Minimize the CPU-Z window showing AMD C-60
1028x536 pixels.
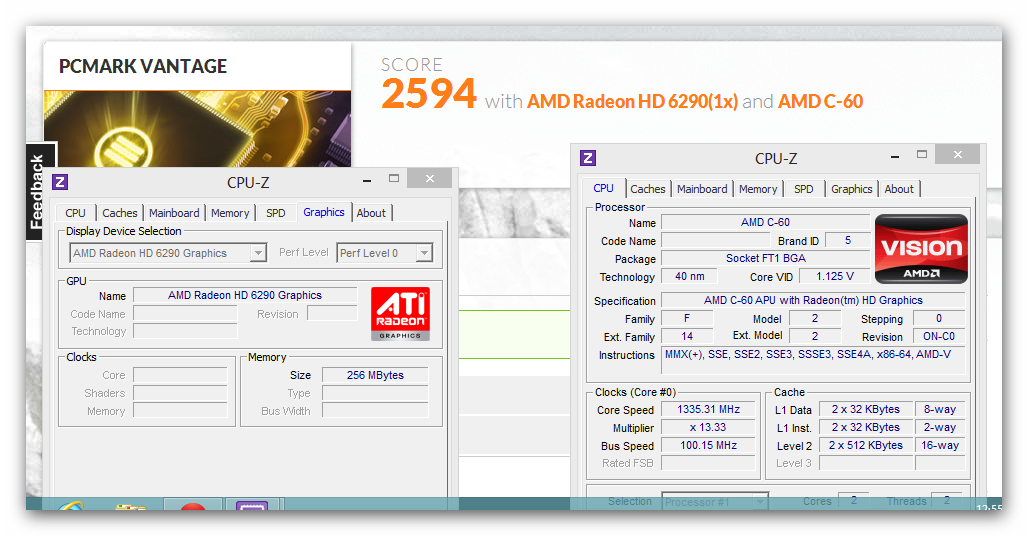pyautogui.click(x=895, y=157)
